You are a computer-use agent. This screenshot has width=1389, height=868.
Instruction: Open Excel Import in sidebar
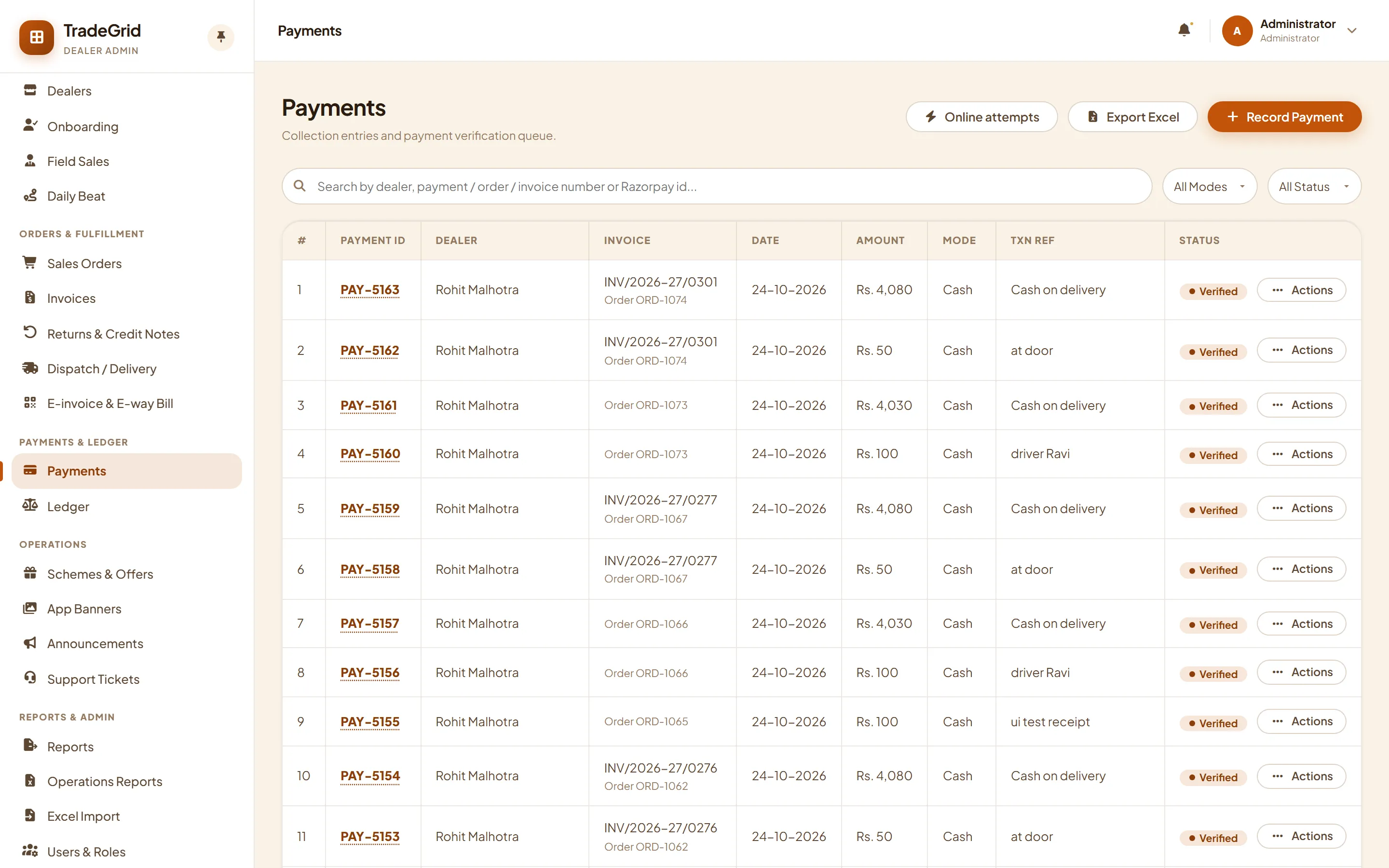(x=127, y=816)
